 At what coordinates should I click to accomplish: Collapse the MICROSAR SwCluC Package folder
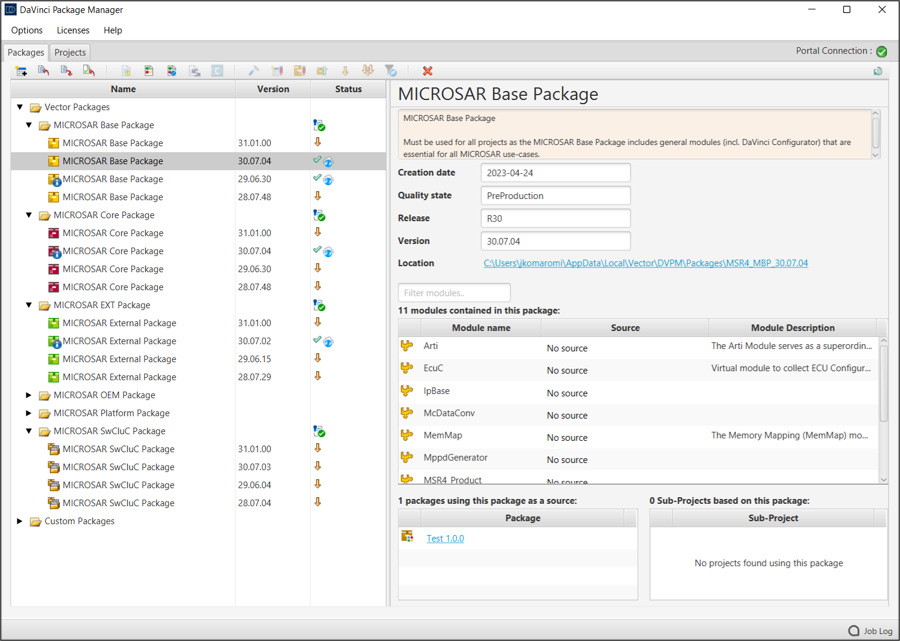29,431
